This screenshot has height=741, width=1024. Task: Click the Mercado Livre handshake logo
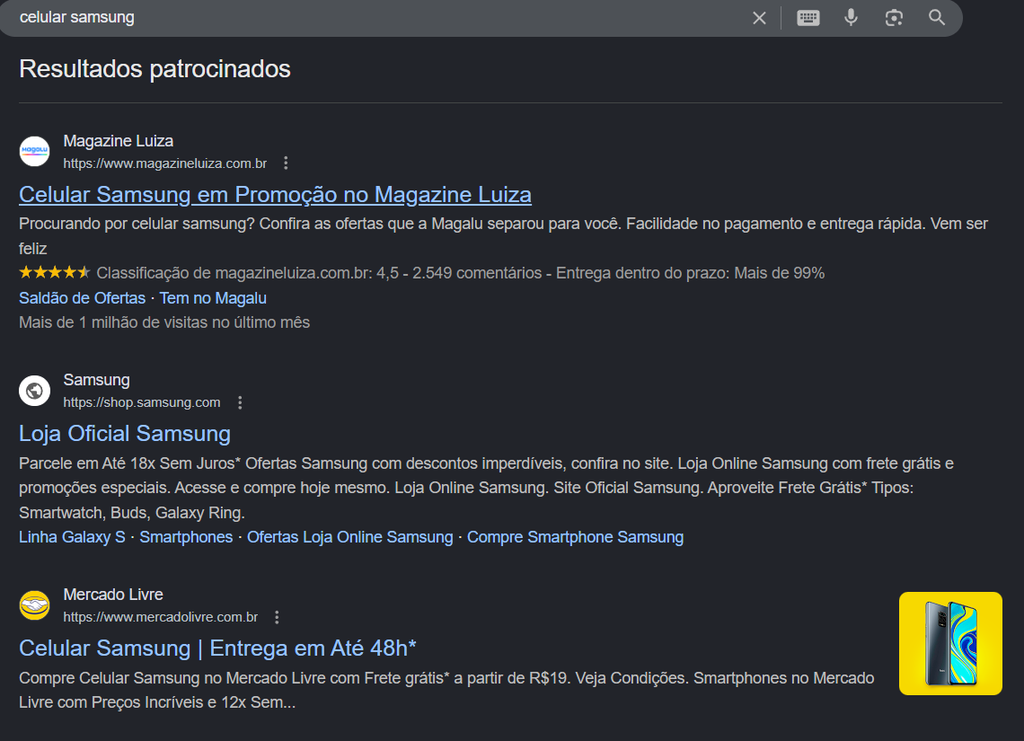[x=34, y=605]
